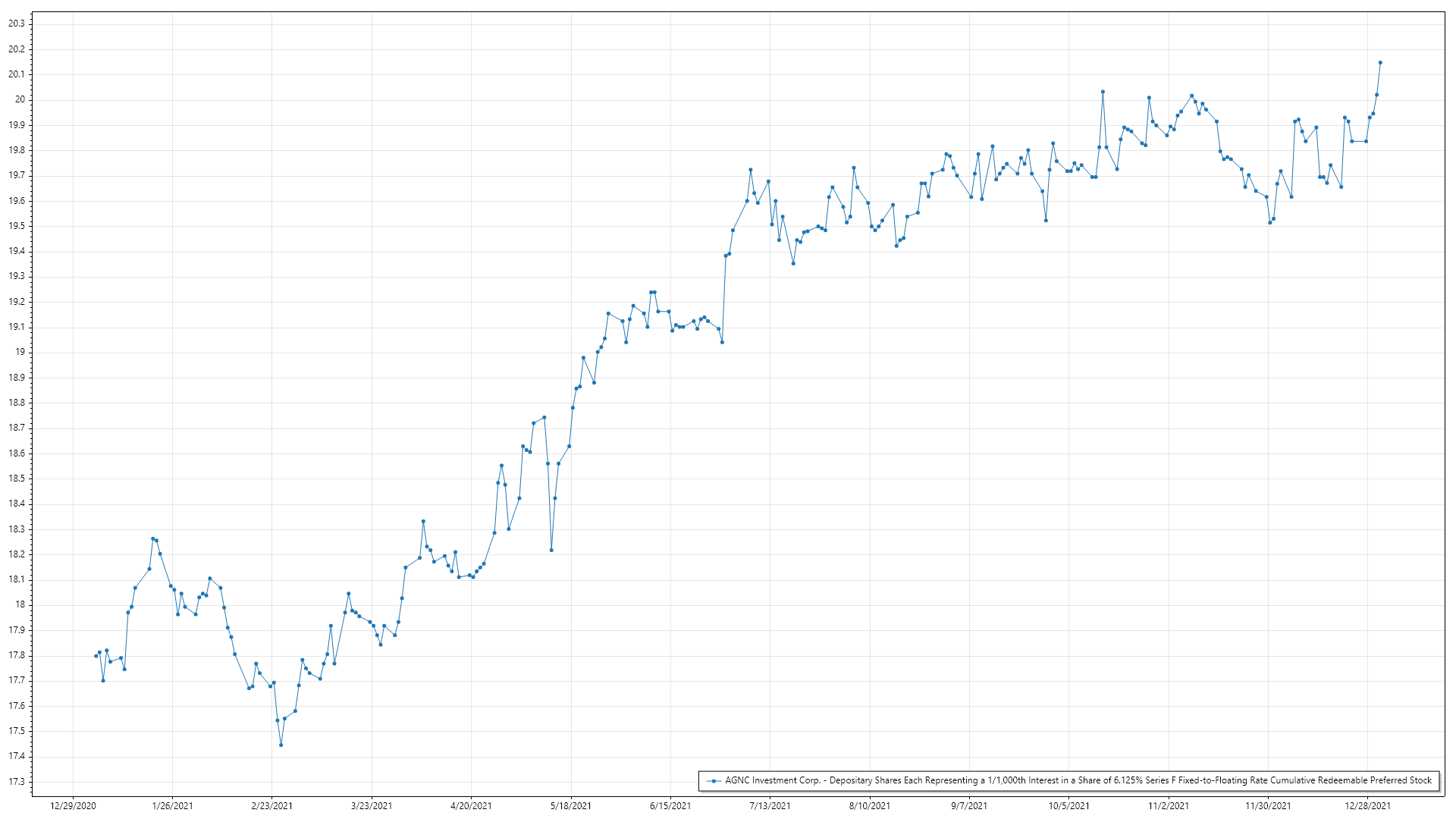Click the 1/26/2021 x-axis date label

pos(172,805)
